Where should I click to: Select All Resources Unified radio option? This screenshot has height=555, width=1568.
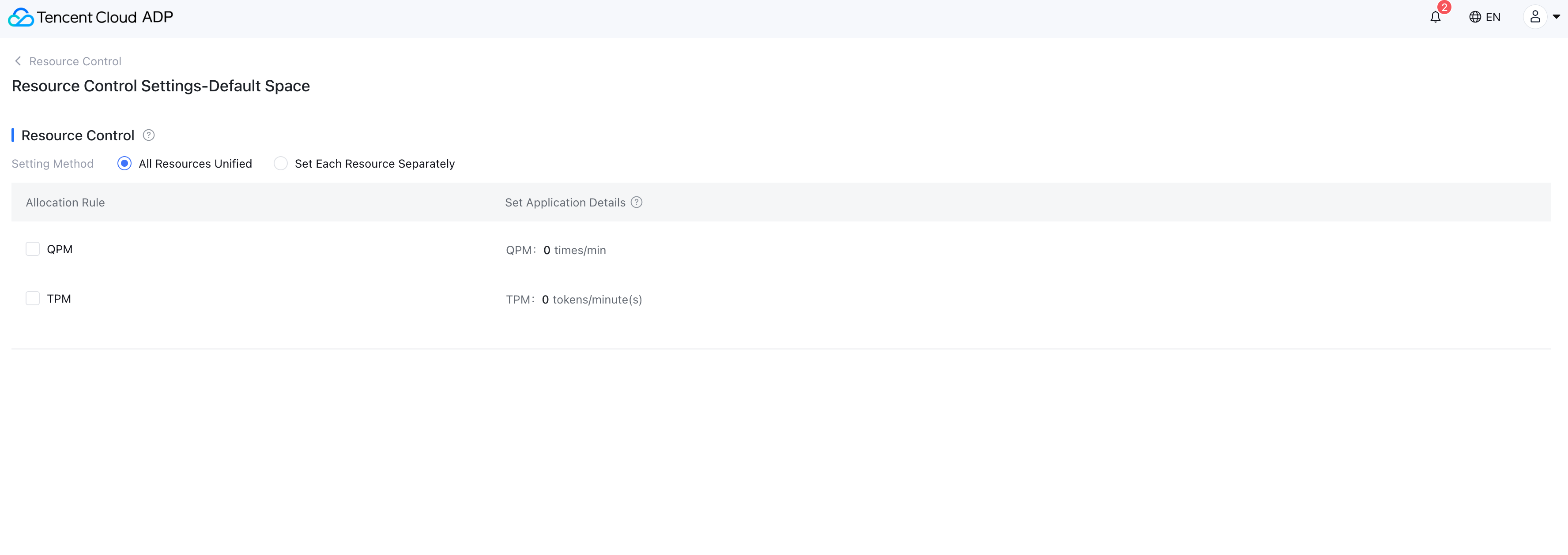pyautogui.click(x=124, y=163)
